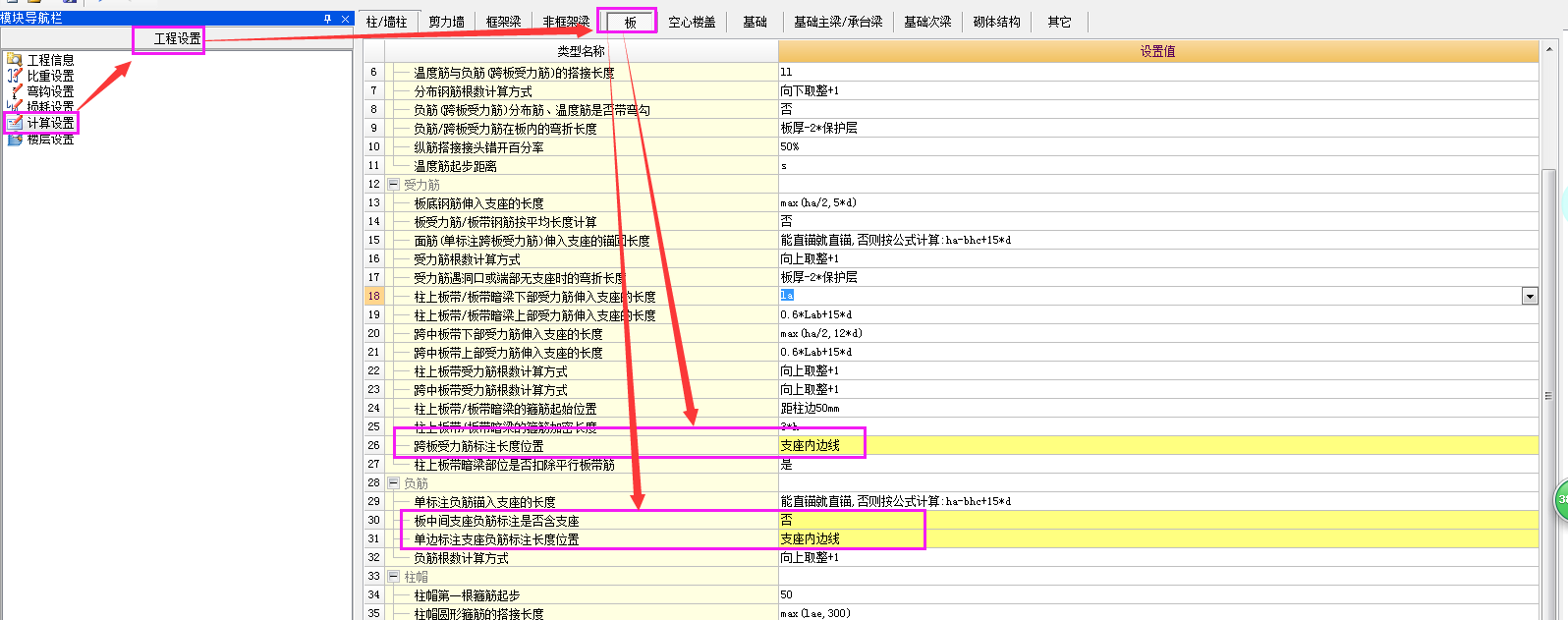The height and width of the screenshot is (620, 1568).
Task: Select the 板 tab
Action: (x=630, y=22)
